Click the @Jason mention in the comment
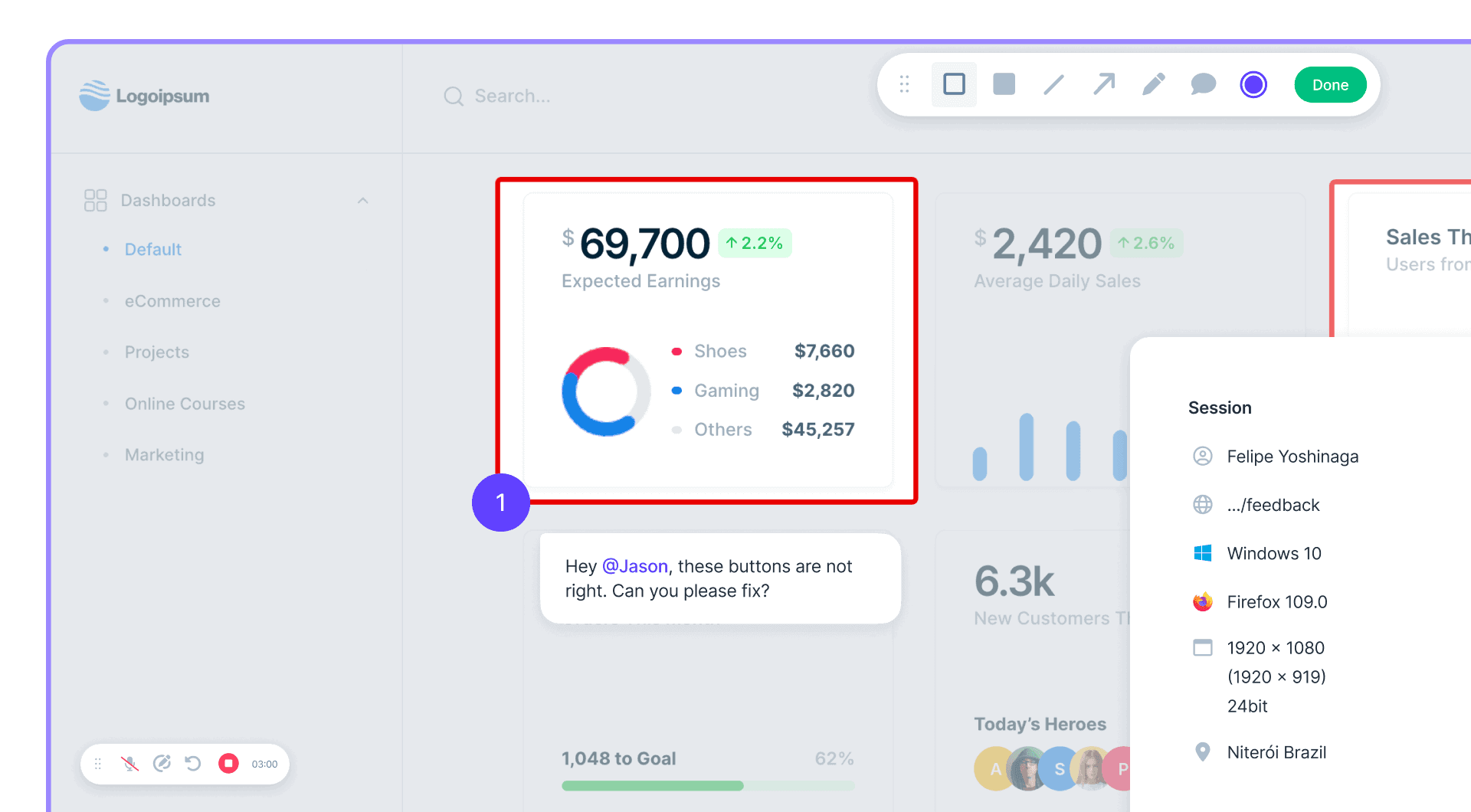The width and height of the screenshot is (1471, 812). pyautogui.click(x=635, y=566)
